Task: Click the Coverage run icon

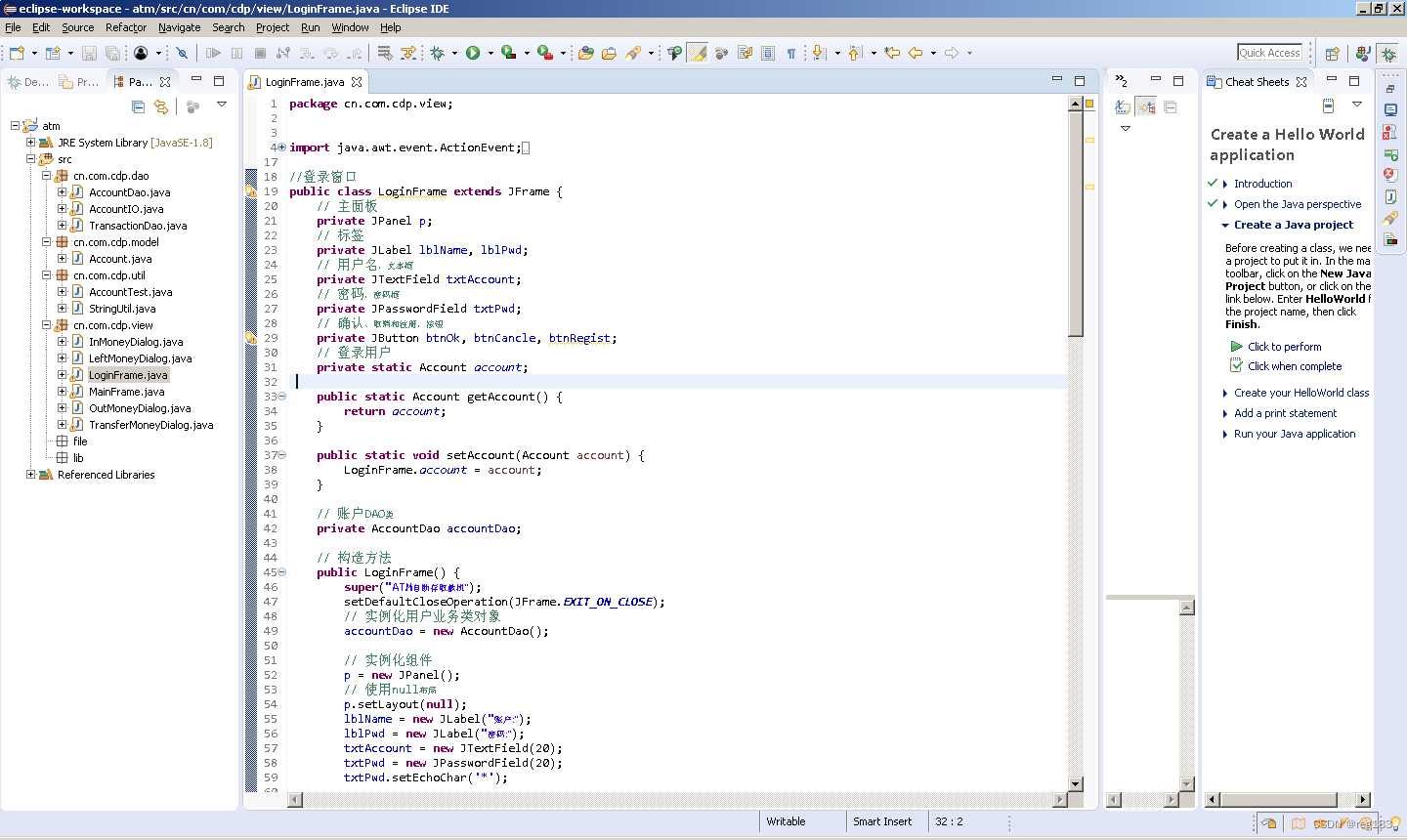Action: pyautogui.click(x=508, y=53)
